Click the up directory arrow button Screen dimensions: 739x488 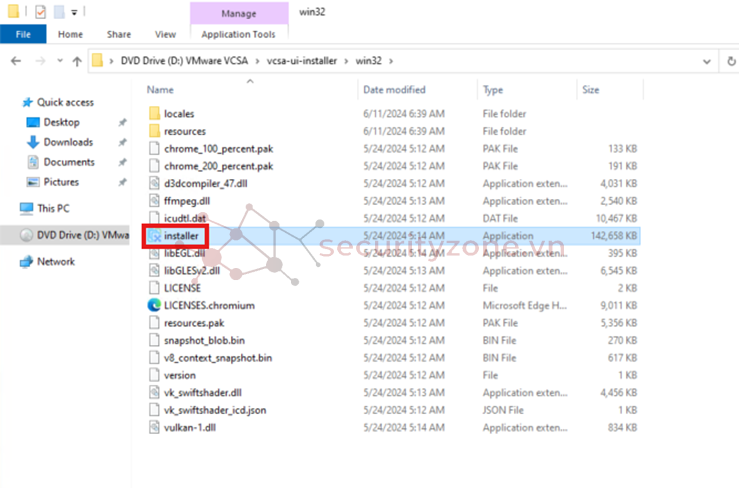click(77, 61)
